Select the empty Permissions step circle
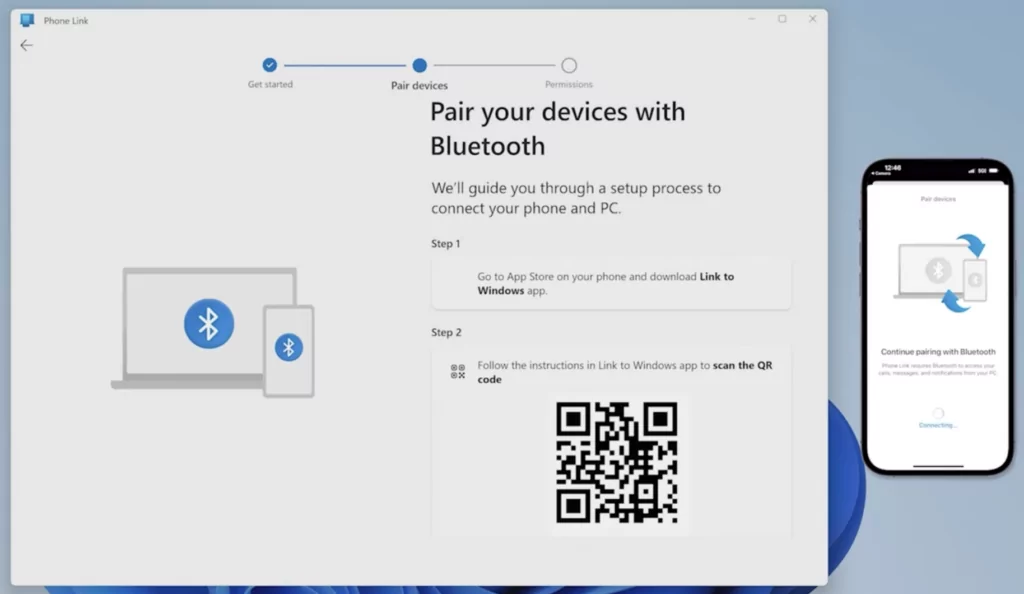The width and height of the screenshot is (1024, 594). pos(569,65)
